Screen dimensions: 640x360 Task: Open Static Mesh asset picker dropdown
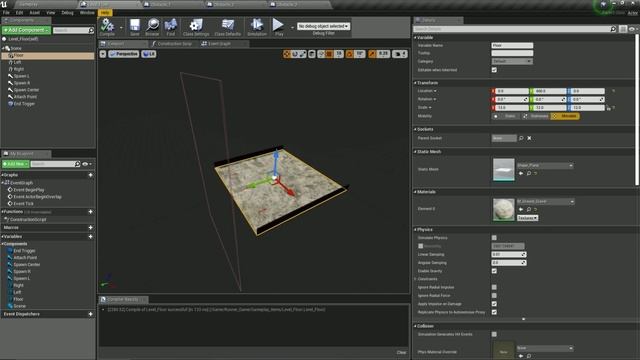(x=545, y=165)
